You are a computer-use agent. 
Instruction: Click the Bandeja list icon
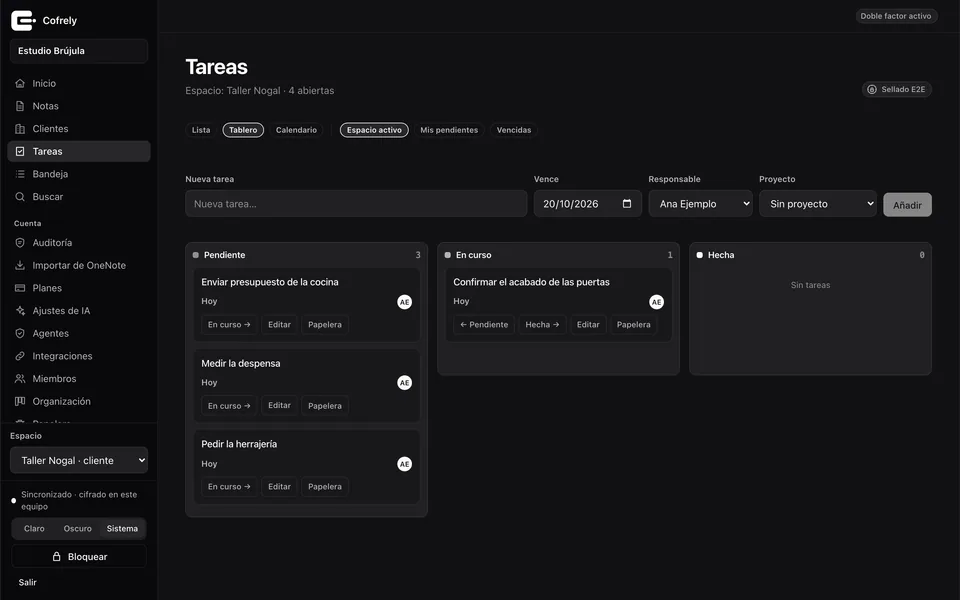pyautogui.click(x=20, y=174)
